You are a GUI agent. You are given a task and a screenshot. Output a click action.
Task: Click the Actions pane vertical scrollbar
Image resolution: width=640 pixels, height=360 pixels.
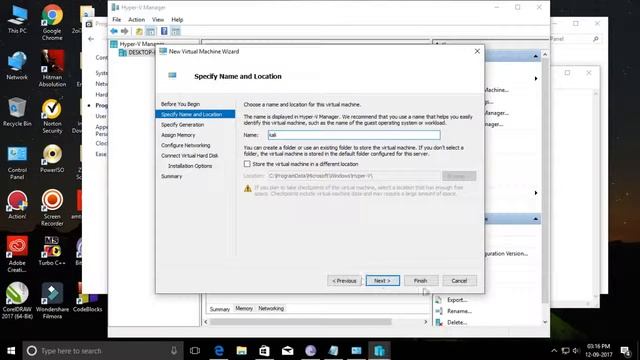point(545,180)
